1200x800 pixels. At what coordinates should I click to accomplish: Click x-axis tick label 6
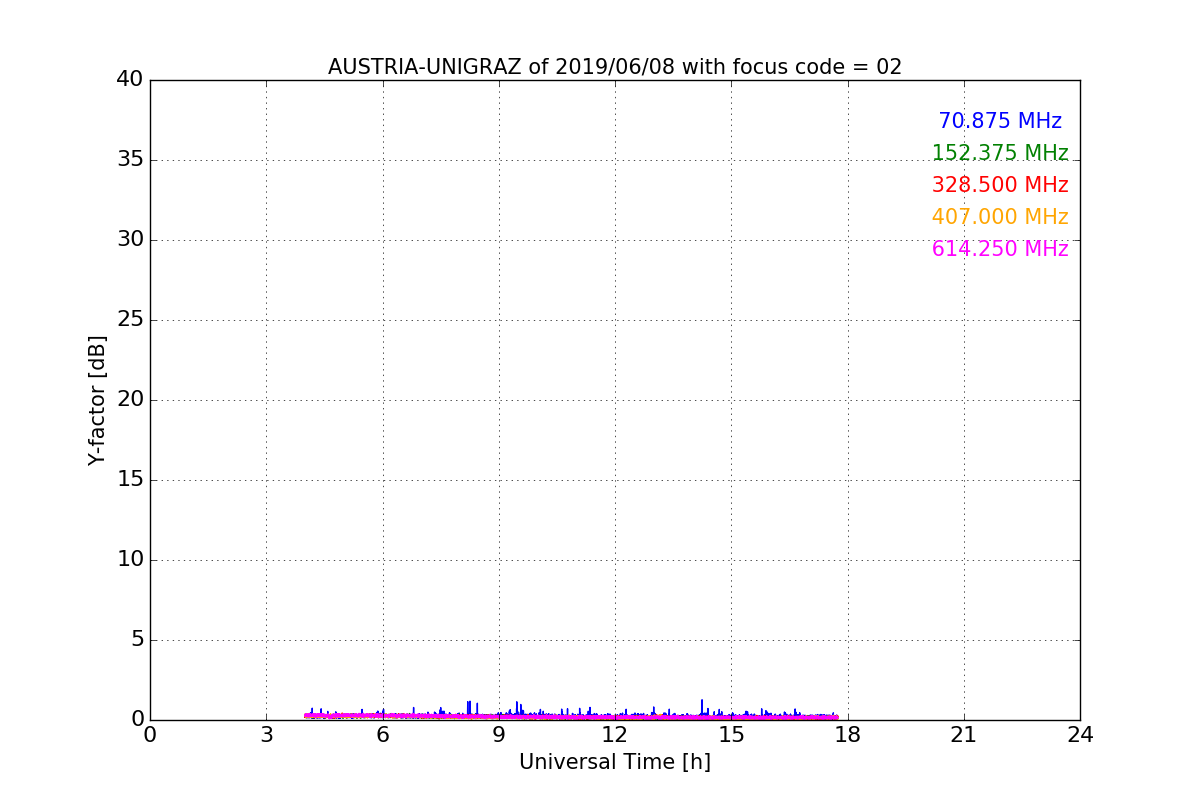383,735
